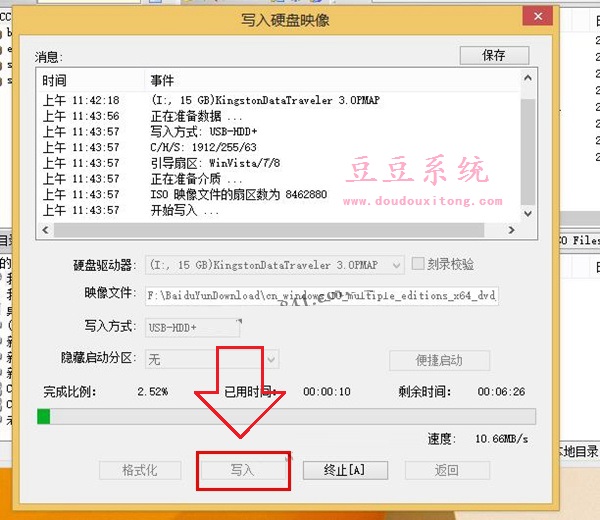Viewport: 600px width, 520px height.
Task: Enable the 刻录校验 verify checkbox
Action: pos(418,264)
